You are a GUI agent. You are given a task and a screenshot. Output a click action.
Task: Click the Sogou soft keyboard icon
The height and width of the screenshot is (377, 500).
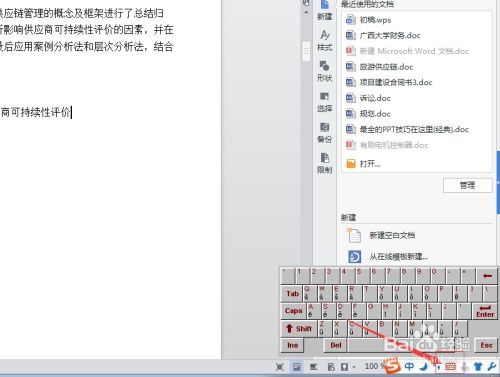click(x=450, y=367)
